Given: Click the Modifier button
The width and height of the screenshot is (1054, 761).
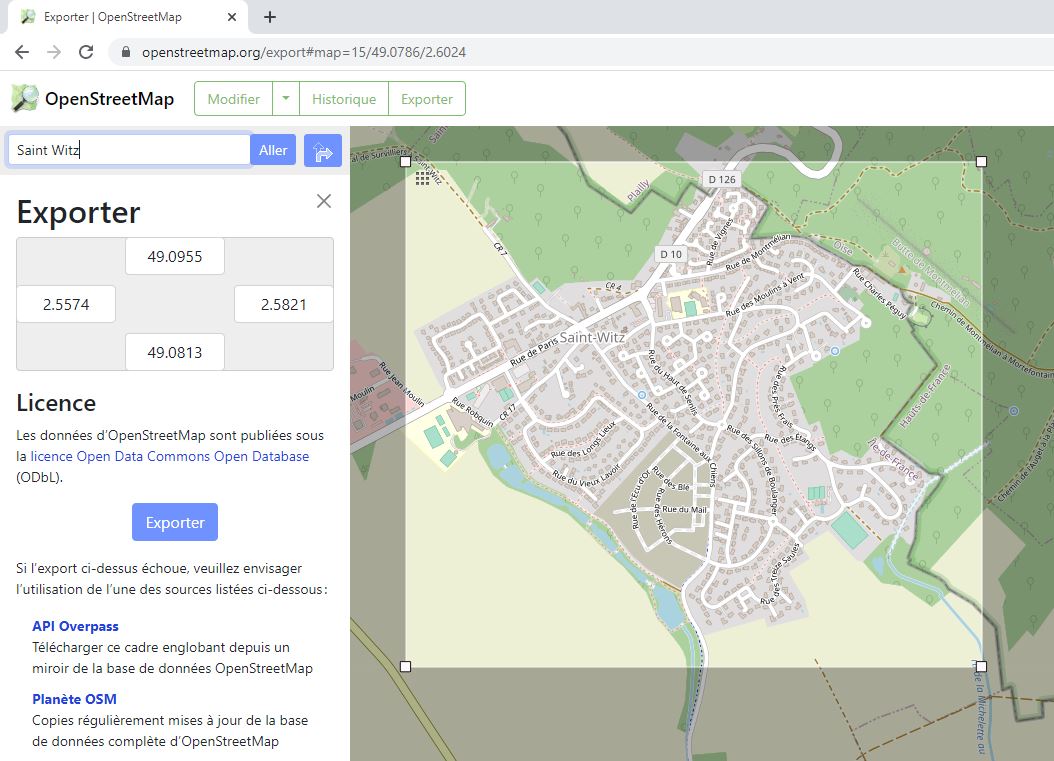Looking at the screenshot, I should 234,99.
